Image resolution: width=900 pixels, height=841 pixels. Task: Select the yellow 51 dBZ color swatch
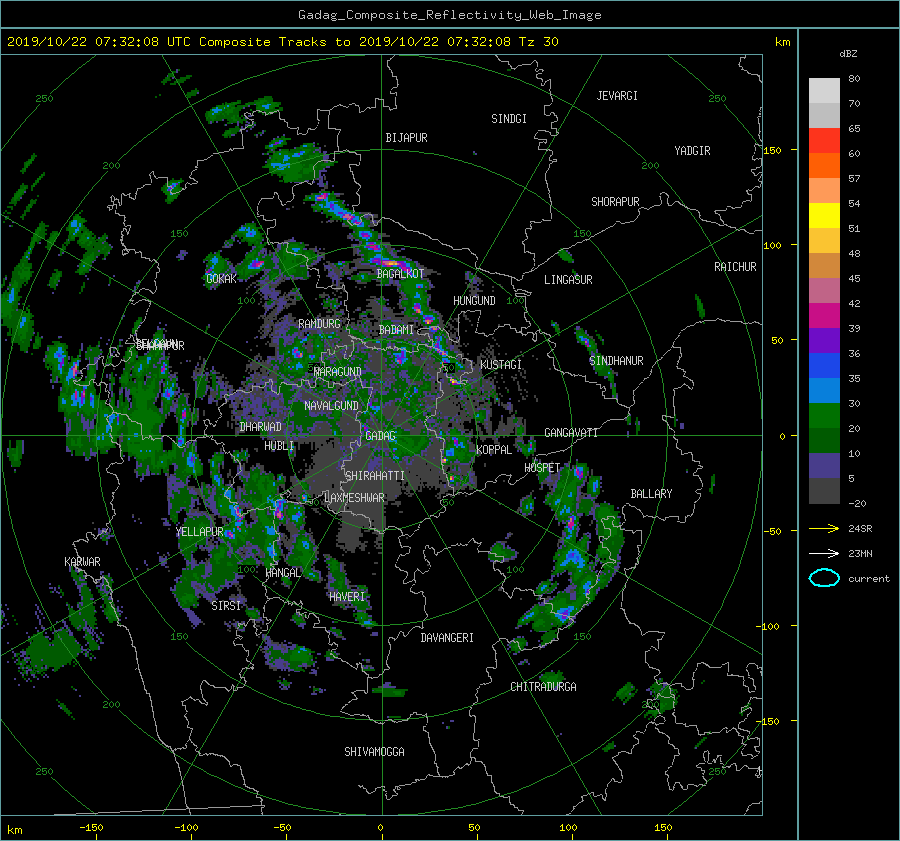click(x=824, y=216)
